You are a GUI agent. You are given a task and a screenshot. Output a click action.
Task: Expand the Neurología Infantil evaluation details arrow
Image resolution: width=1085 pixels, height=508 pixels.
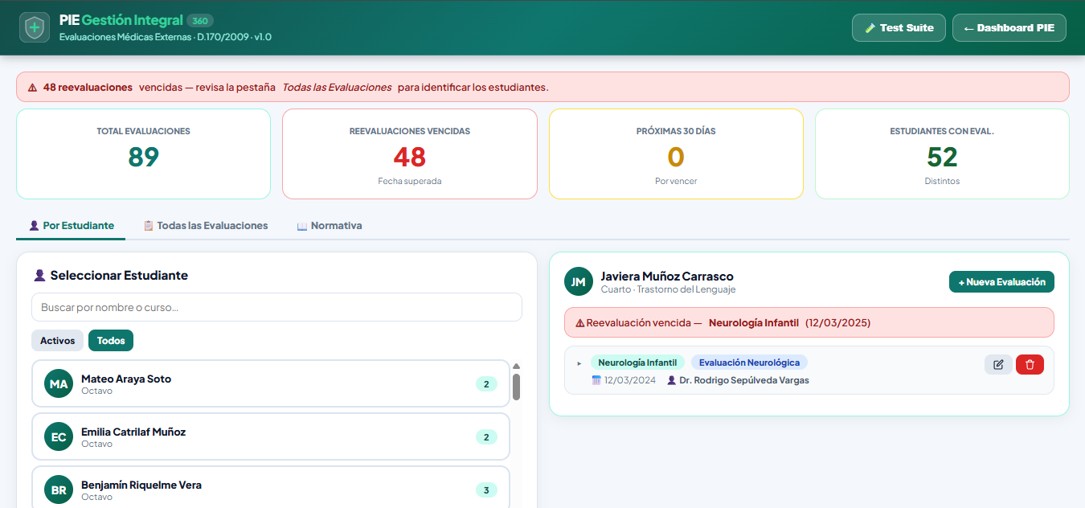(579, 363)
